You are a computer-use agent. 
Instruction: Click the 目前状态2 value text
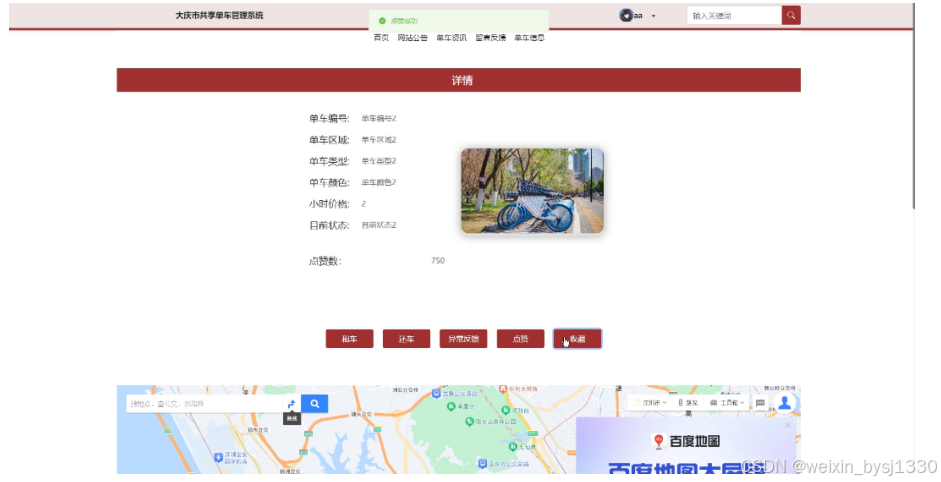(x=379, y=225)
